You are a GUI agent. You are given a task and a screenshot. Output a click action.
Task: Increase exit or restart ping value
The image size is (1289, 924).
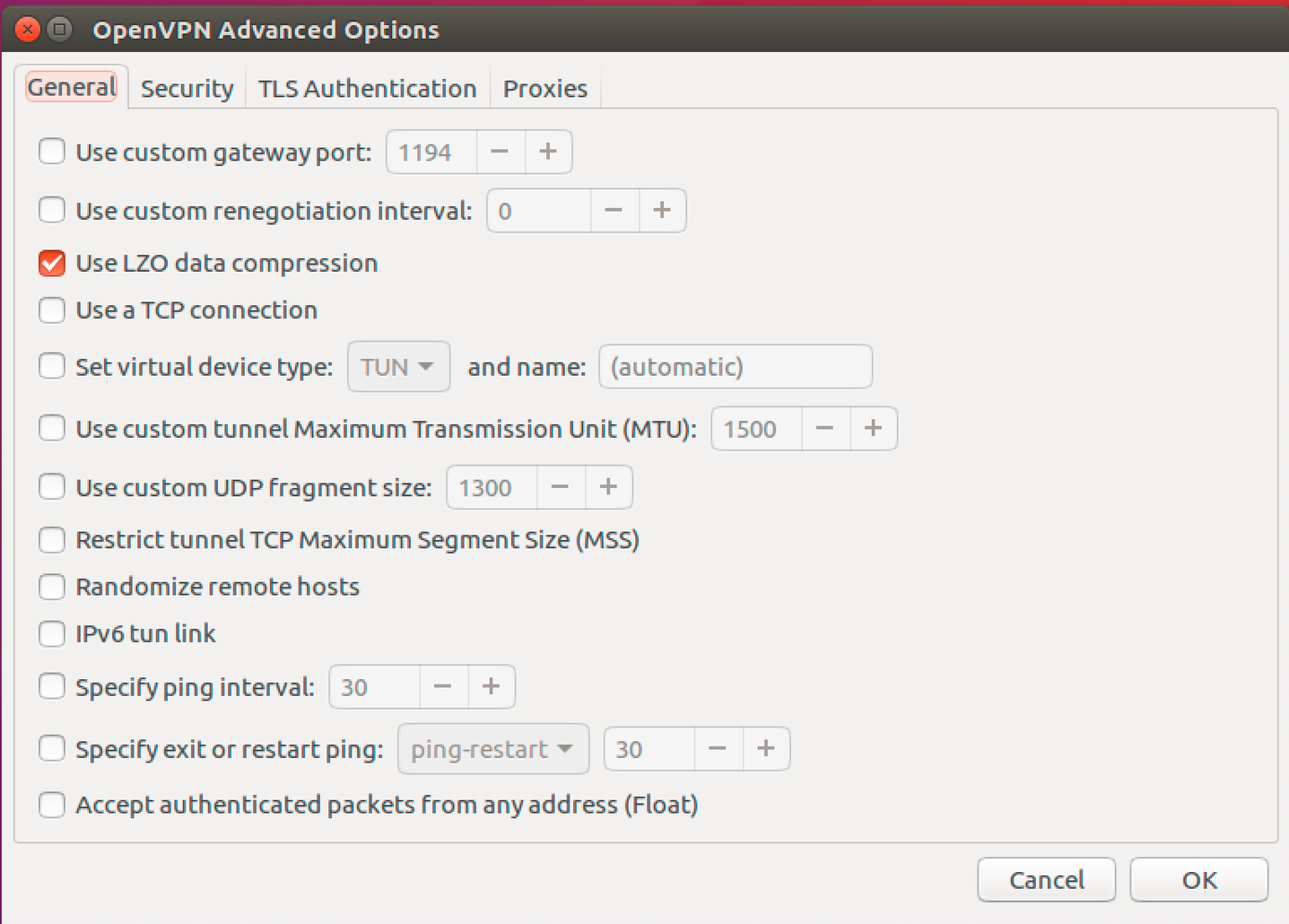tap(765, 749)
